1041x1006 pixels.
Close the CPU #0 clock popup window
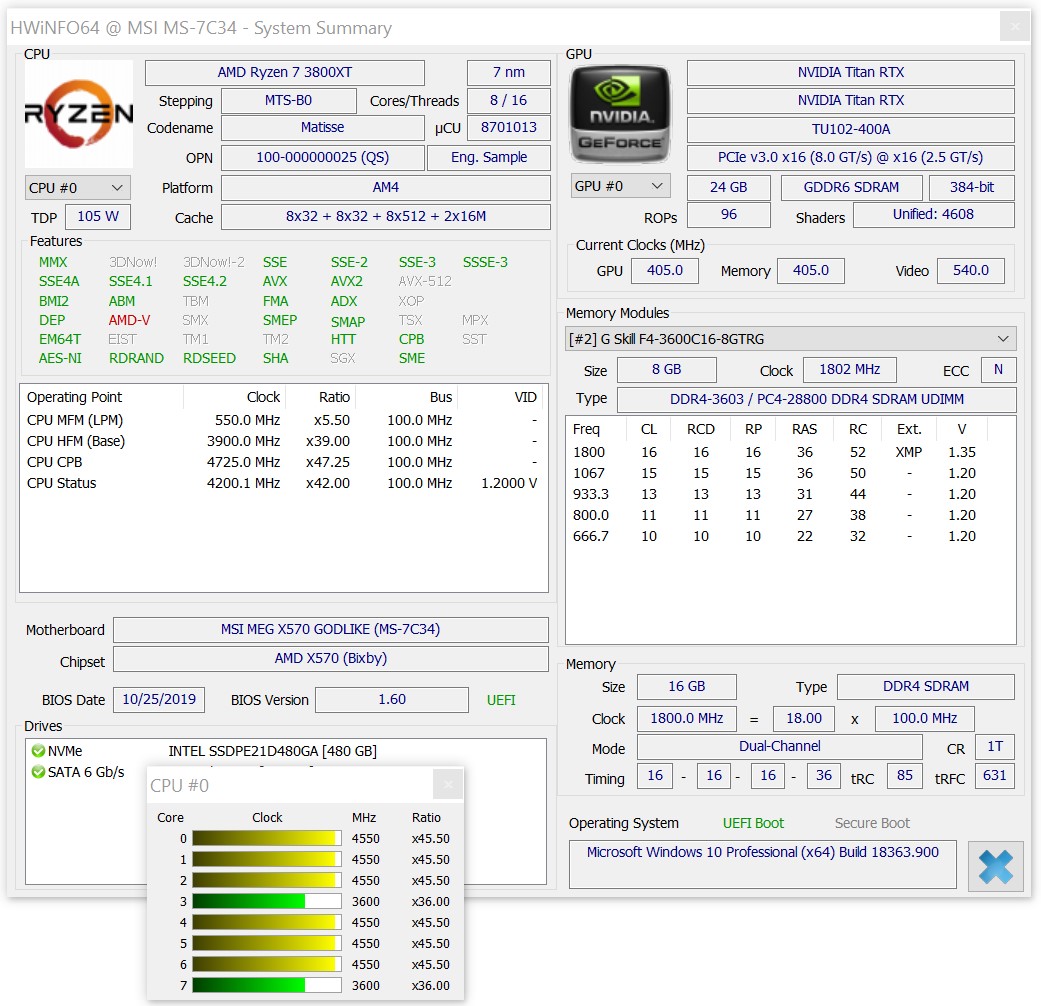tap(448, 785)
